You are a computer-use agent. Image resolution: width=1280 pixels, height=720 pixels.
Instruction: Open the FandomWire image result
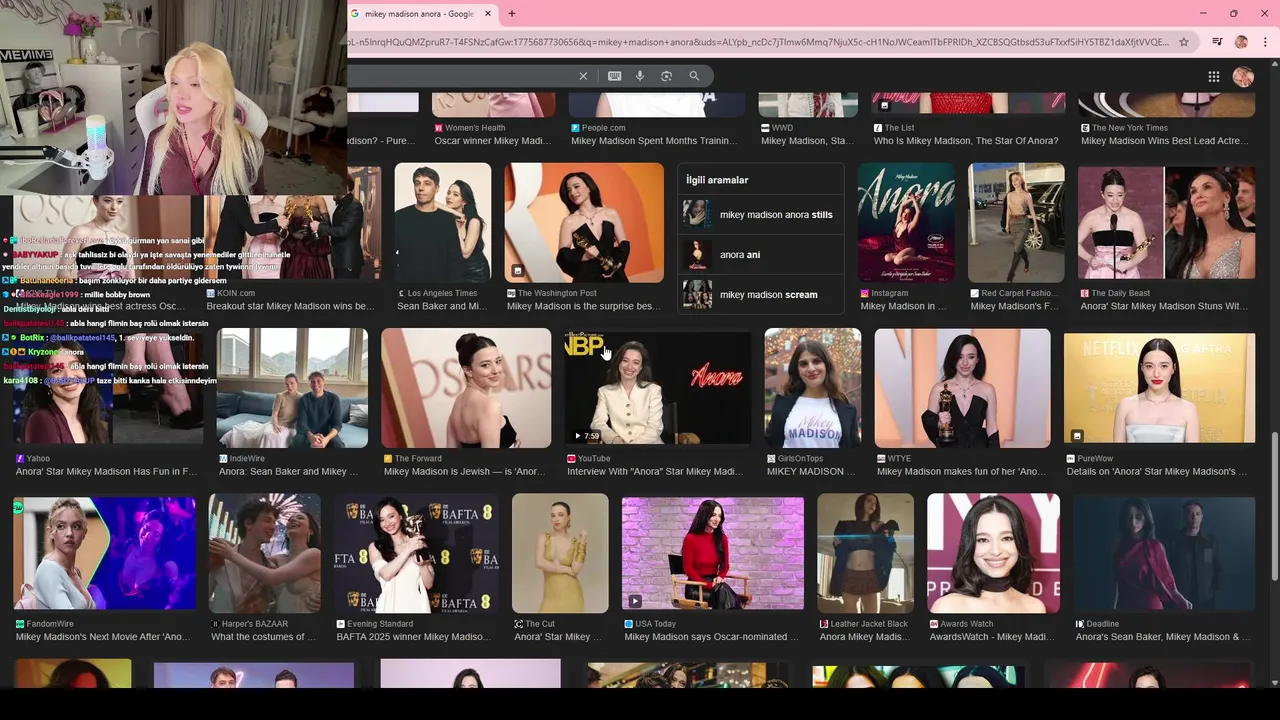(x=105, y=553)
